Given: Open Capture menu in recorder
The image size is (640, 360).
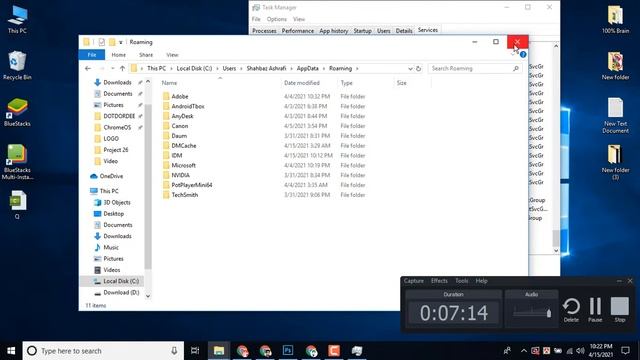Looking at the screenshot, I should point(413,281).
